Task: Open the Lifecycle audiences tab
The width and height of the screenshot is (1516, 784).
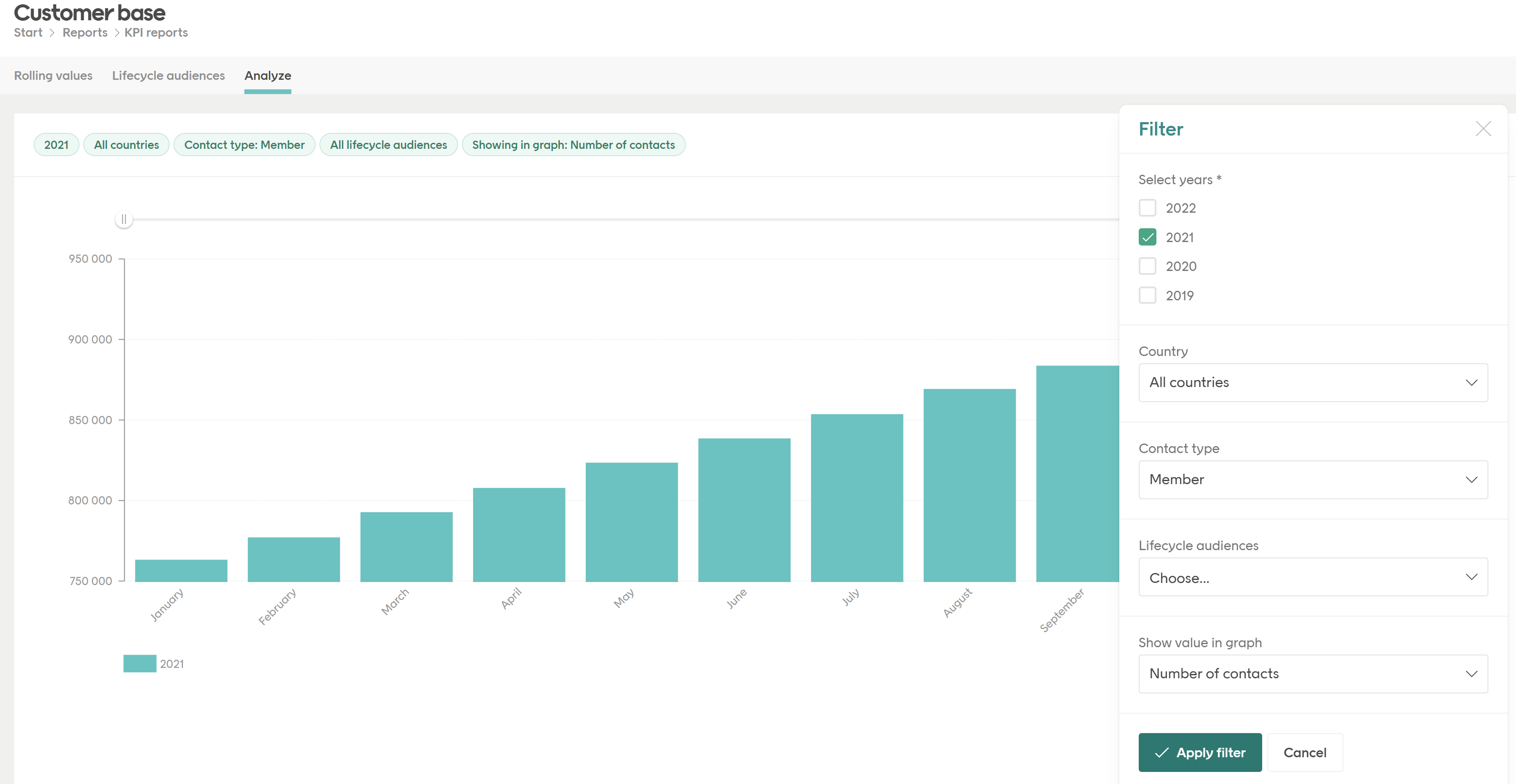Action: click(x=168, y=75)
